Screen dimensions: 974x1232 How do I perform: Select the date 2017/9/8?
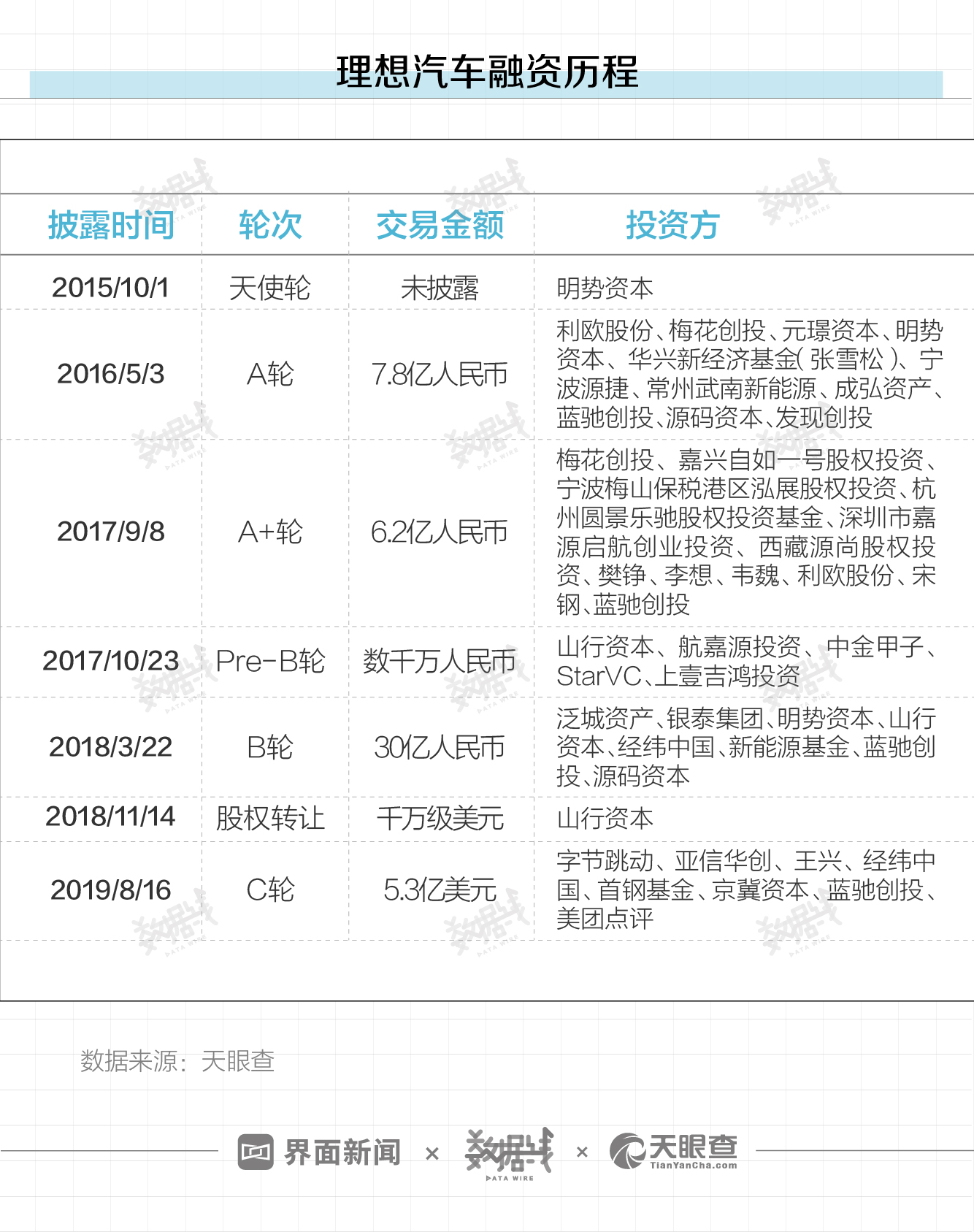point(111,532)
